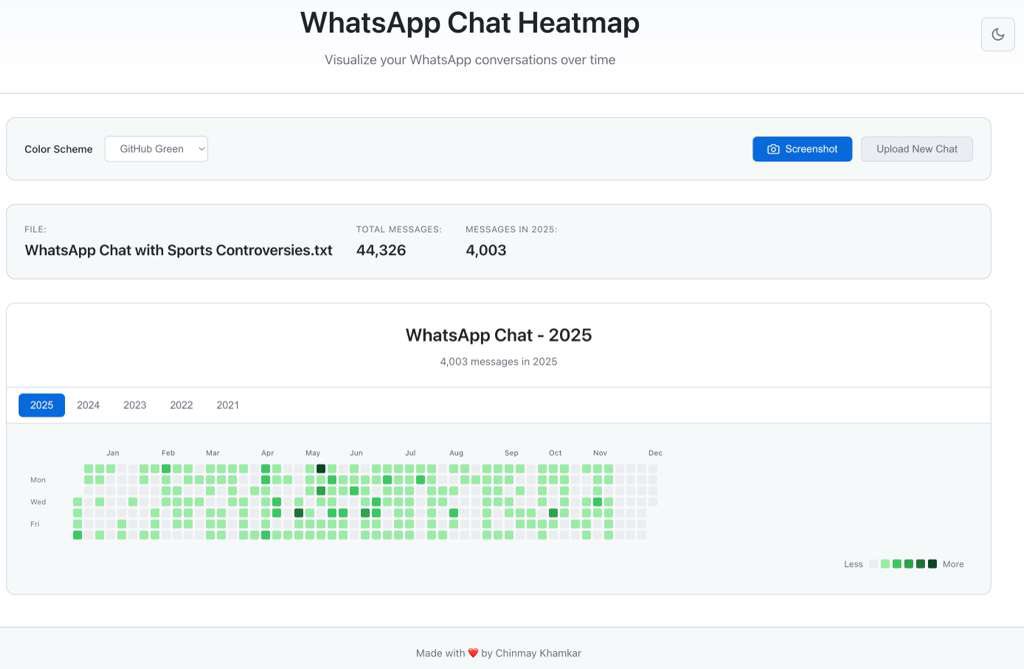Click the 'Wed' weekday label

pos(38,502)
